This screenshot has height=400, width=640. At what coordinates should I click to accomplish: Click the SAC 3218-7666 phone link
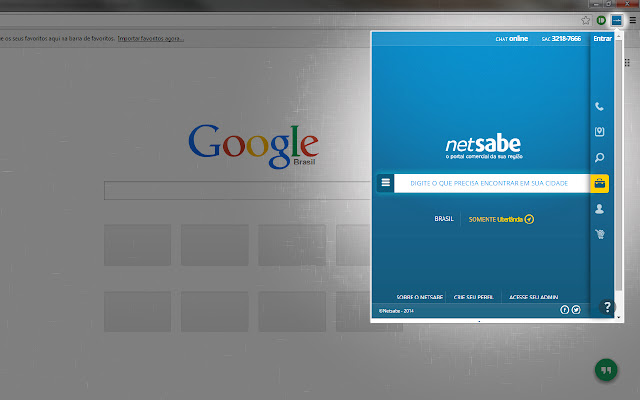[x=561, y=39]
